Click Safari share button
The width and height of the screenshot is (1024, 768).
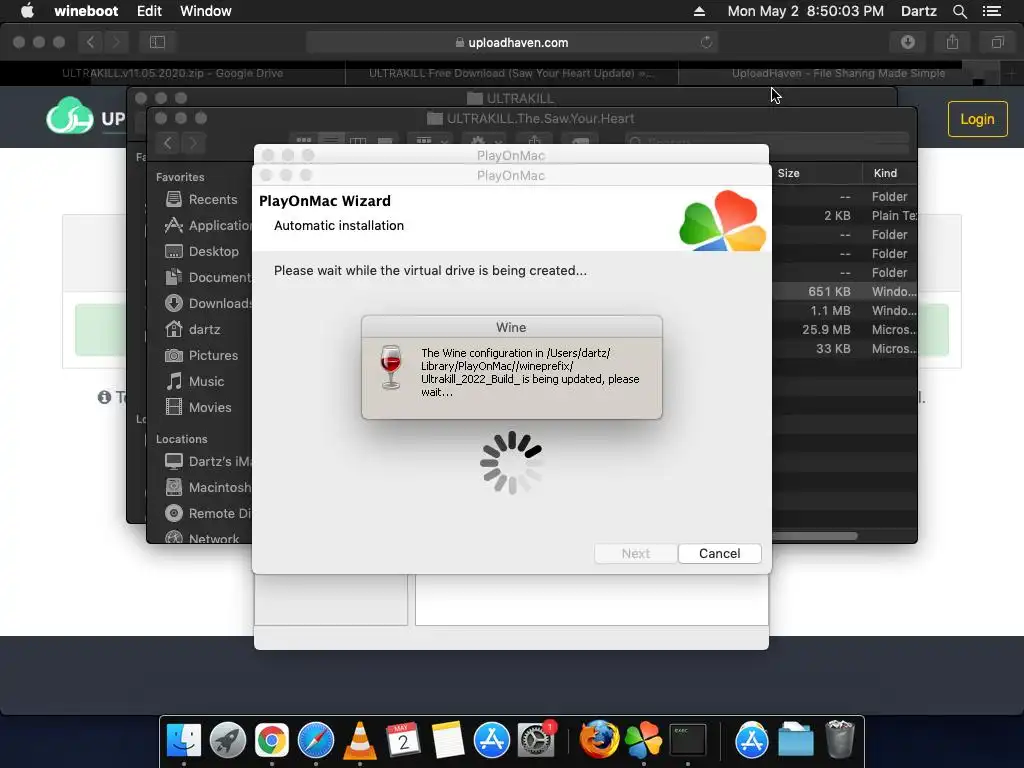pos(953,42)
